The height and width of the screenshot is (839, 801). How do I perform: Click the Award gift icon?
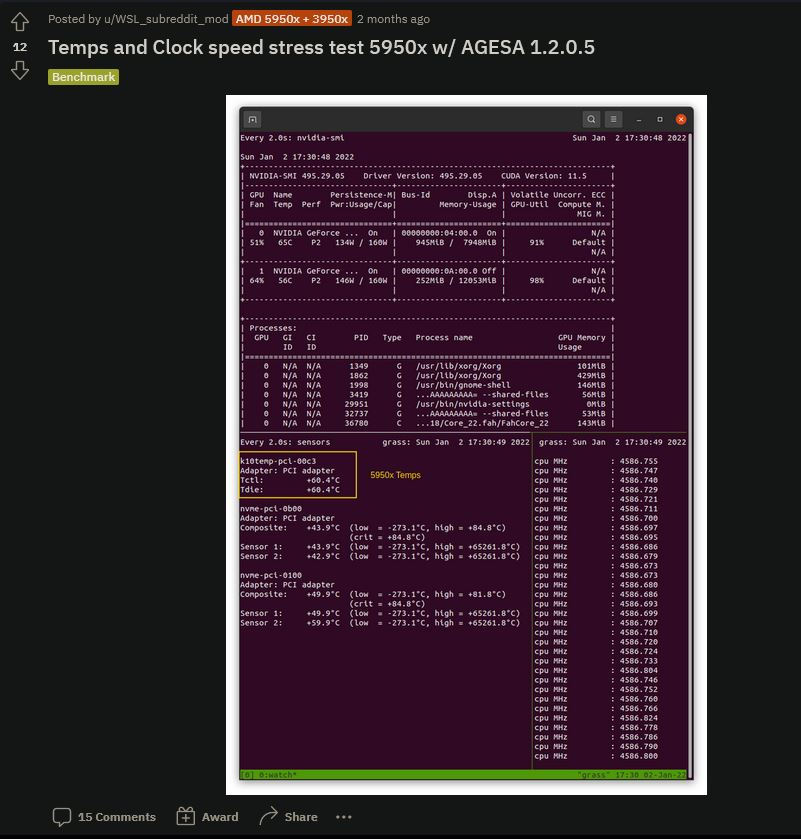185,816
